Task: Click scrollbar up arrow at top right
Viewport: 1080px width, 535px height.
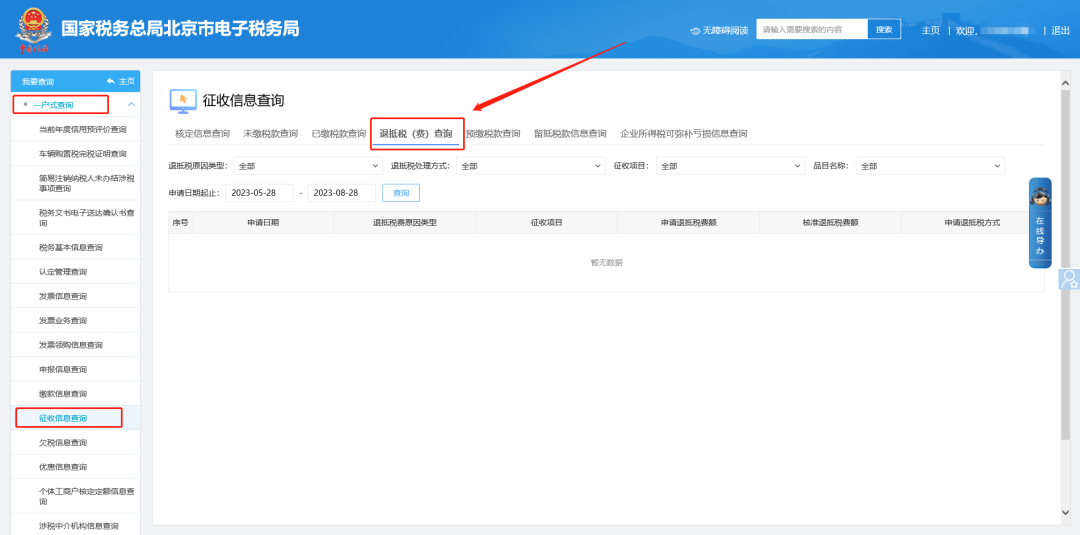Action: point(1066,82)
